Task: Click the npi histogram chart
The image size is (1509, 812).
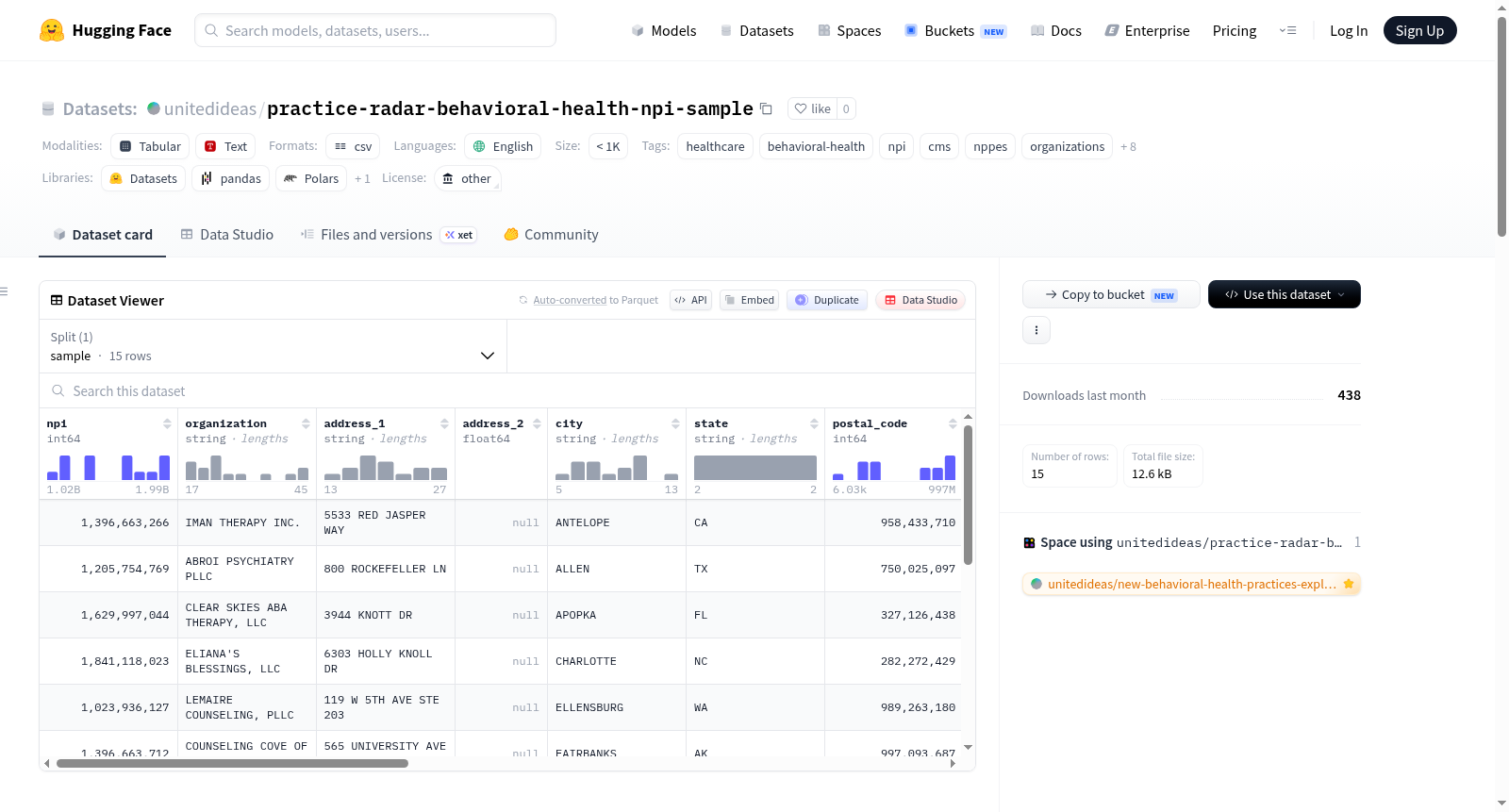Action: click(108, 468)
